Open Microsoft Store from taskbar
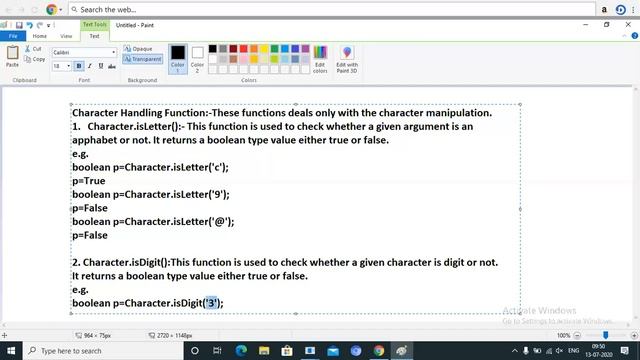640x360 pixels. coord(287,351)
